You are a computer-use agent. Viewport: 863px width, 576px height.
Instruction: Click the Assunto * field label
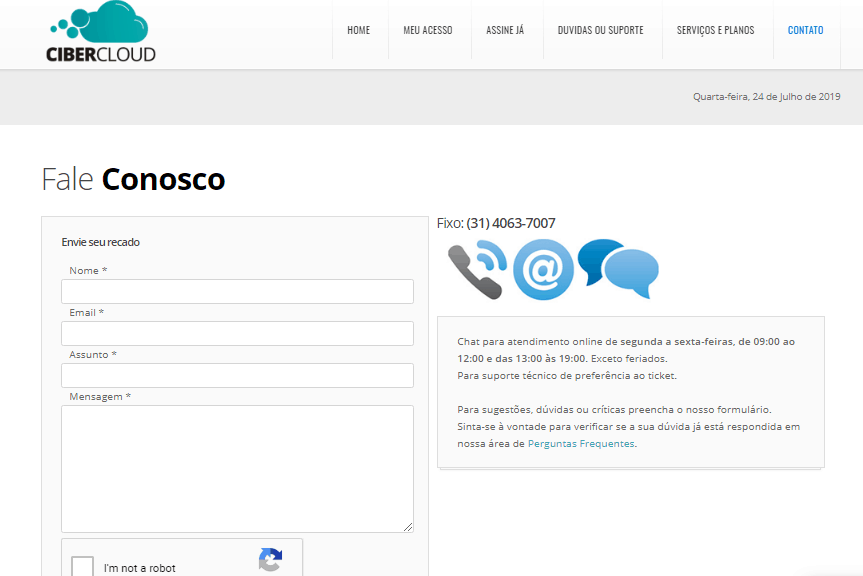tap(93, 355)
